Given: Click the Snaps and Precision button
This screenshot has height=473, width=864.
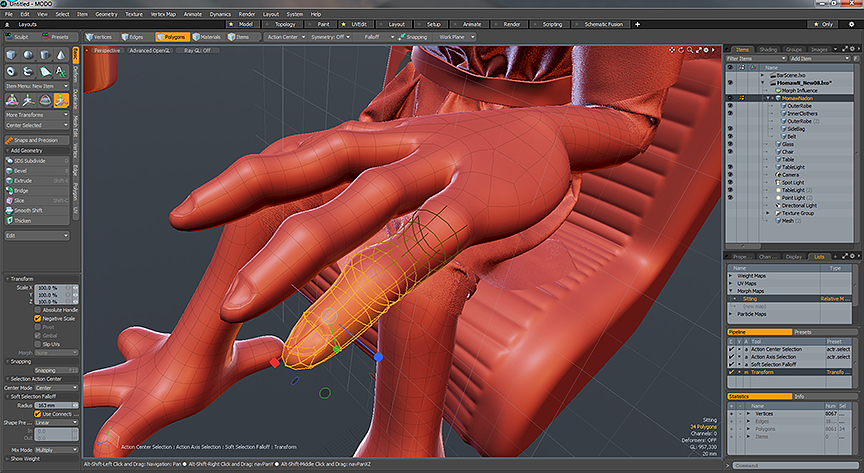Looking at the screenshot, I should click(x=37, y=141).
